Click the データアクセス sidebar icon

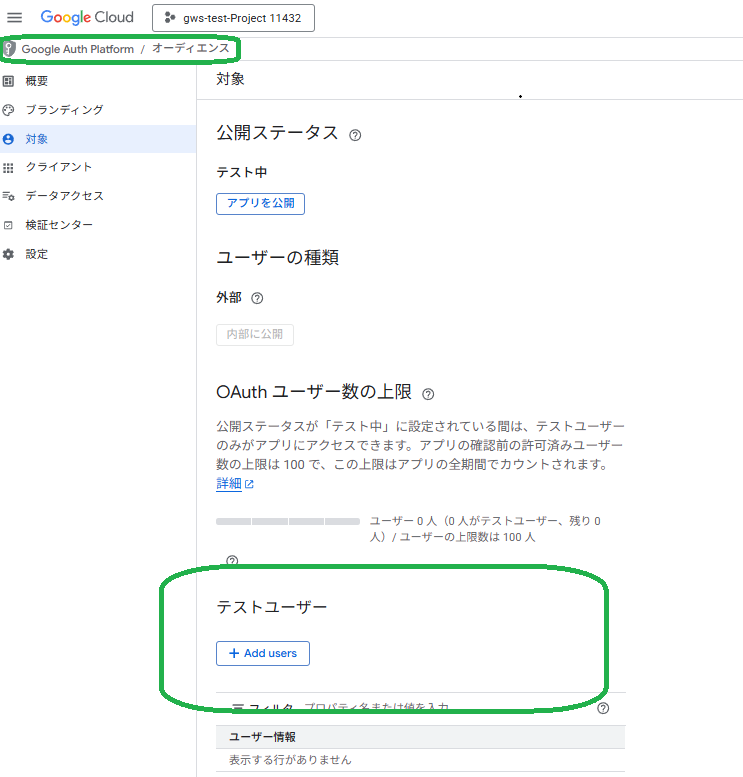pyautogui.click(x=9, y=197)
